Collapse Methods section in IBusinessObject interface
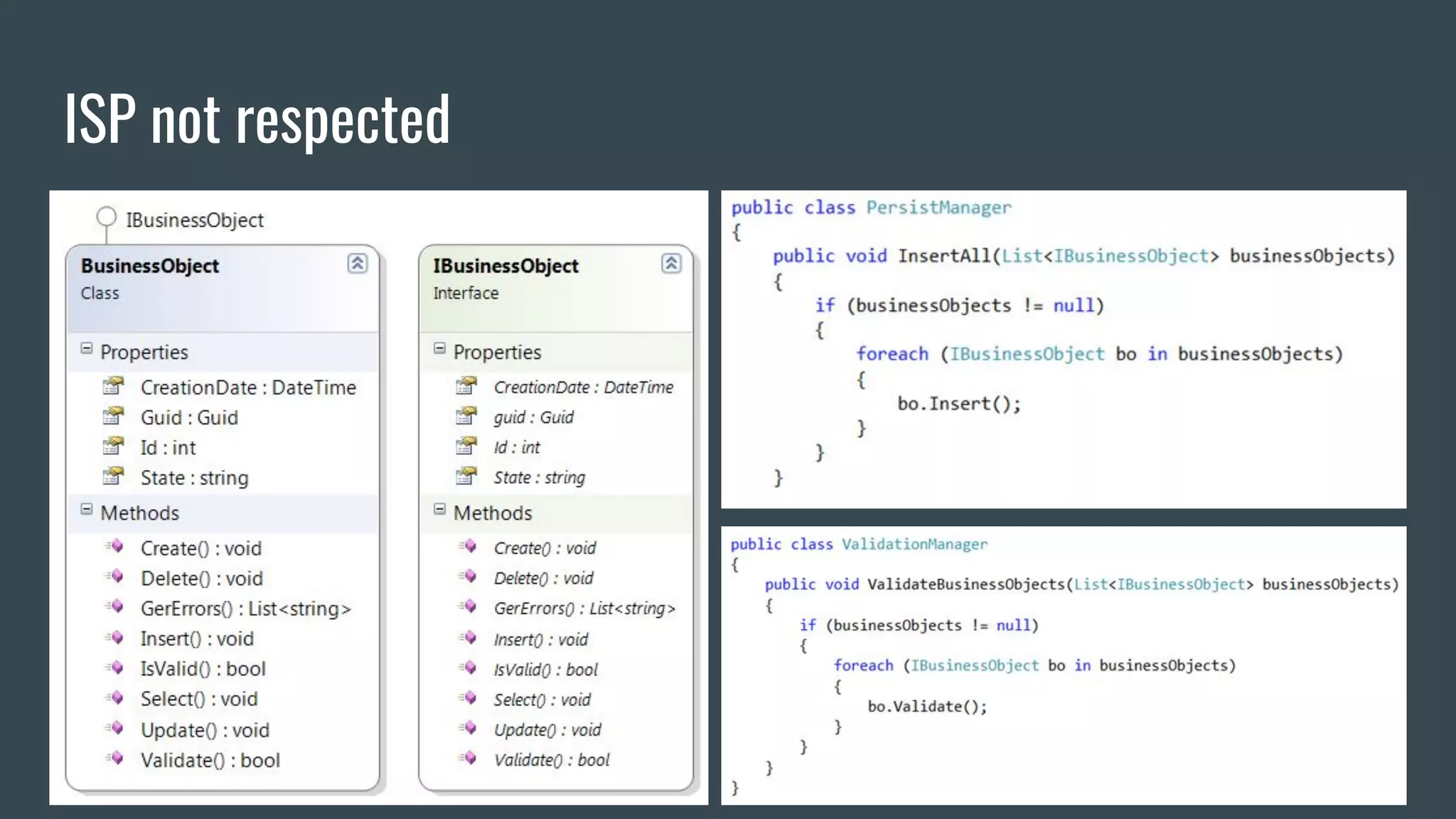 click(x=439, y=509)
